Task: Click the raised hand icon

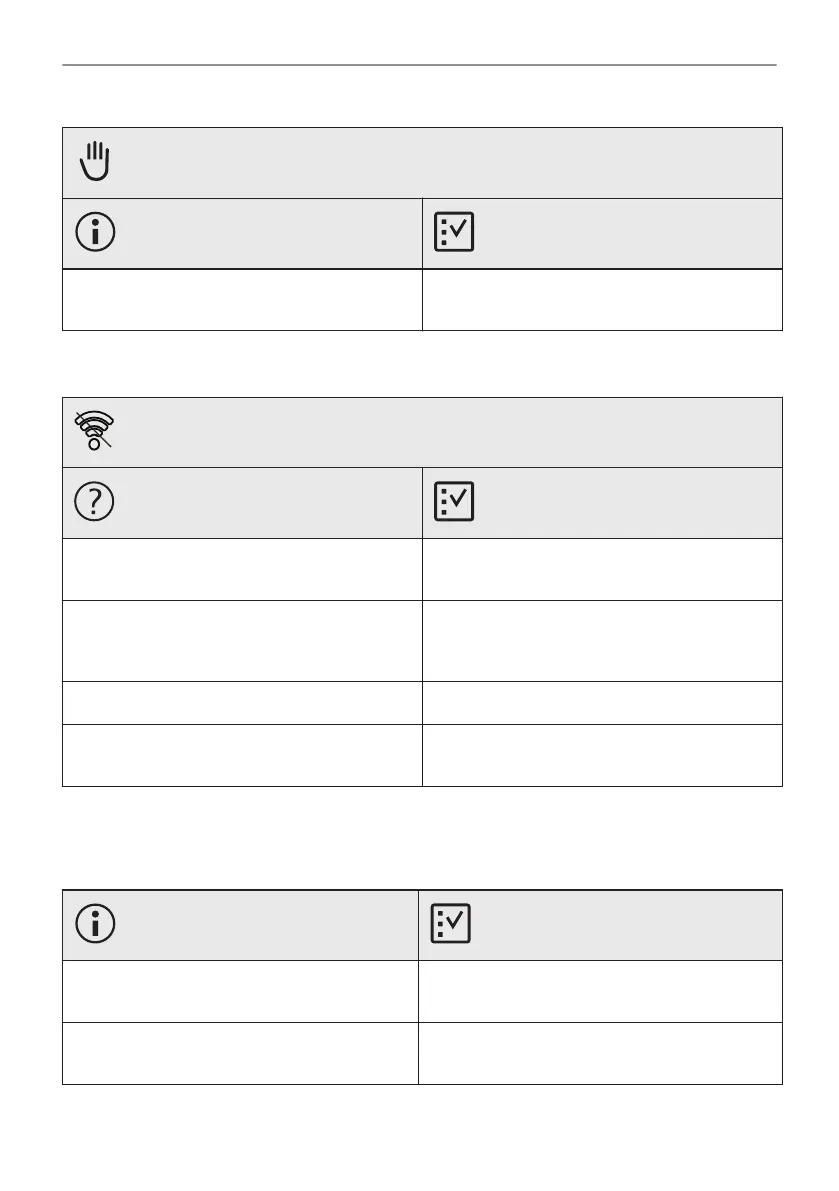Action: 96,162
